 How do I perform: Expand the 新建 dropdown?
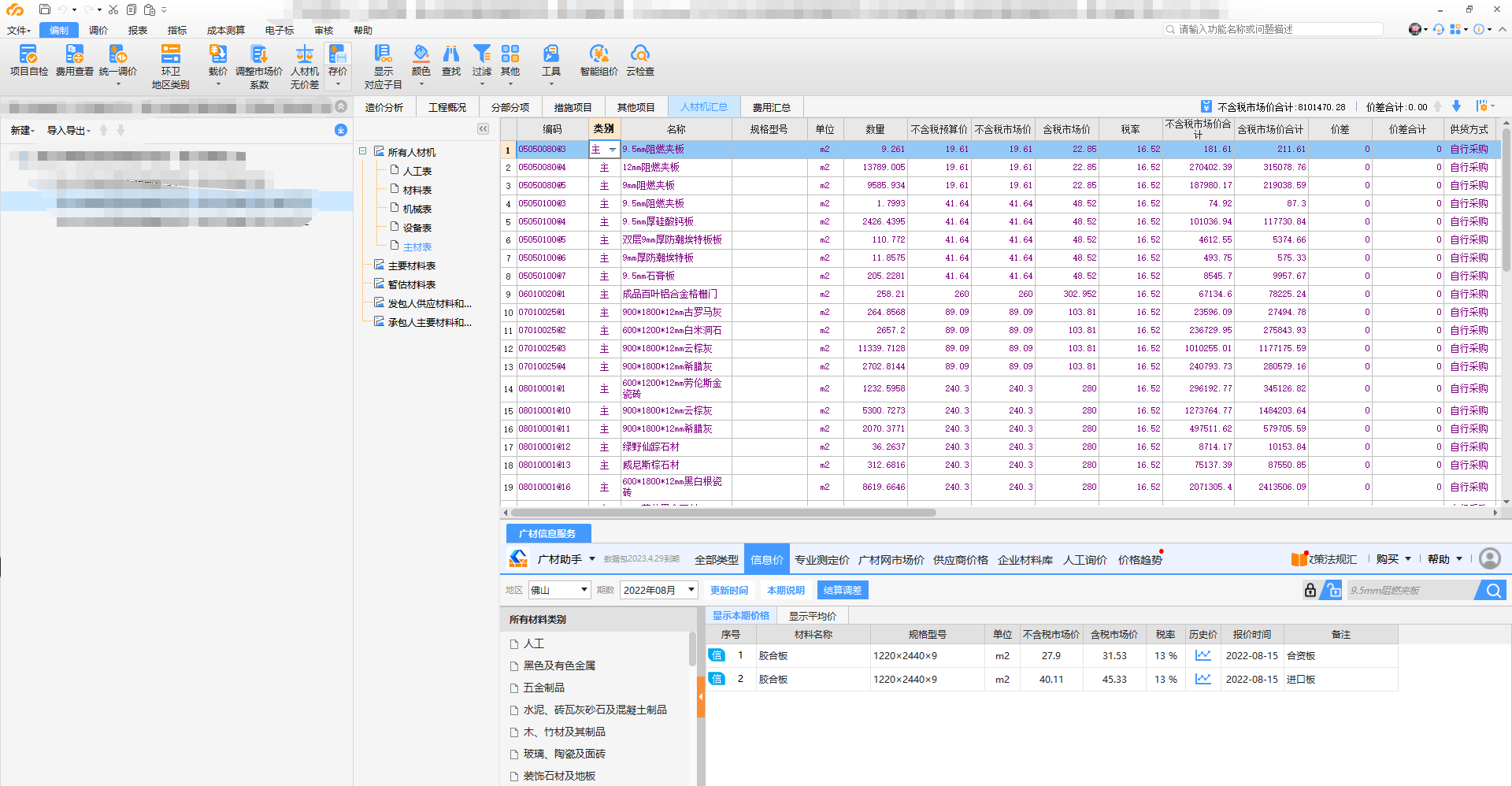pyautogui.click(x=22, y=130)
